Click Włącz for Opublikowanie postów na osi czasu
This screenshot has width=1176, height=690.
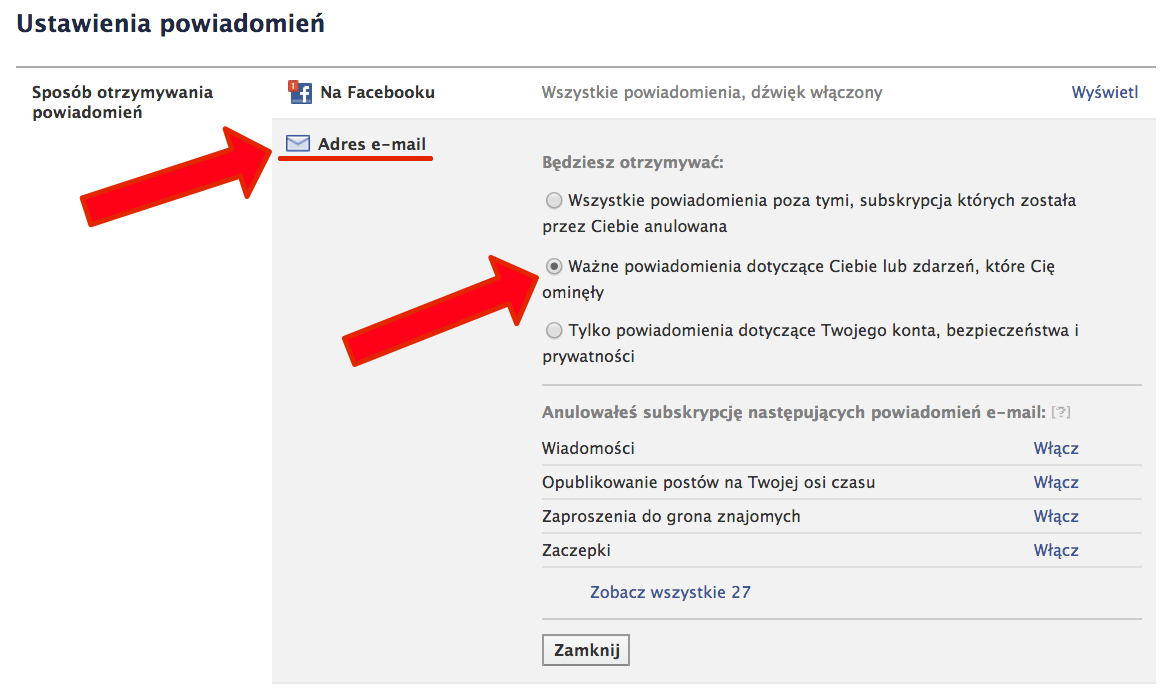click(x=1056, y=482)
